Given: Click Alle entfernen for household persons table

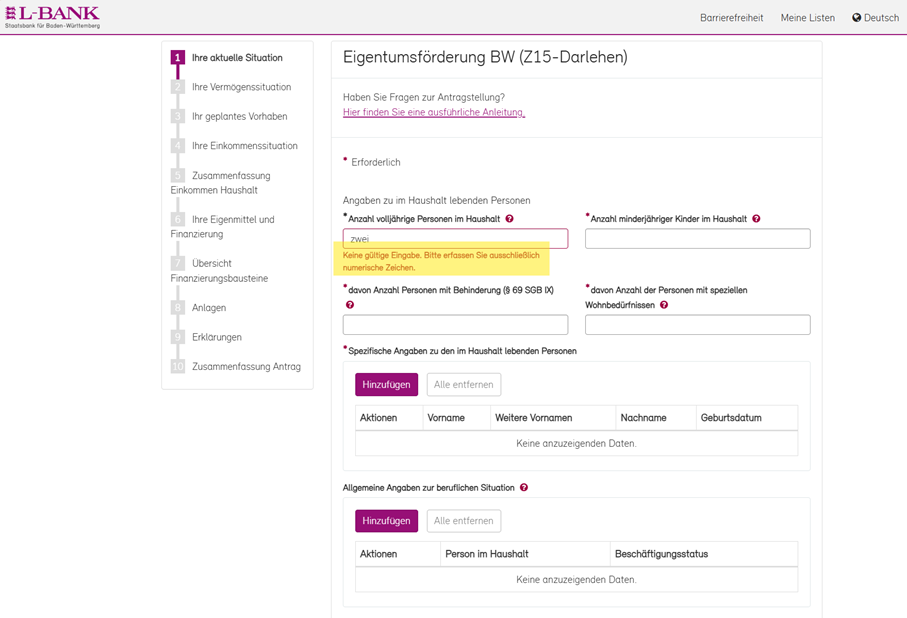Looking at the screenshot, I should [x=463, y=385].
